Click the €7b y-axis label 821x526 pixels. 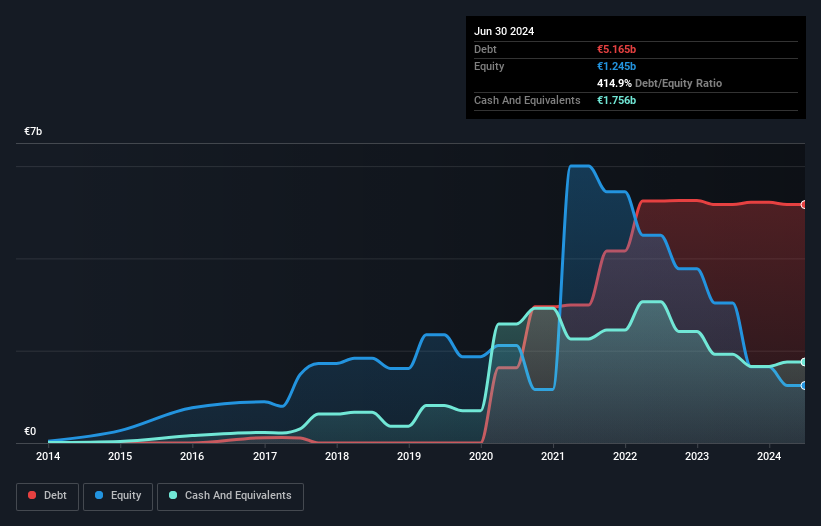coord(33,131)
